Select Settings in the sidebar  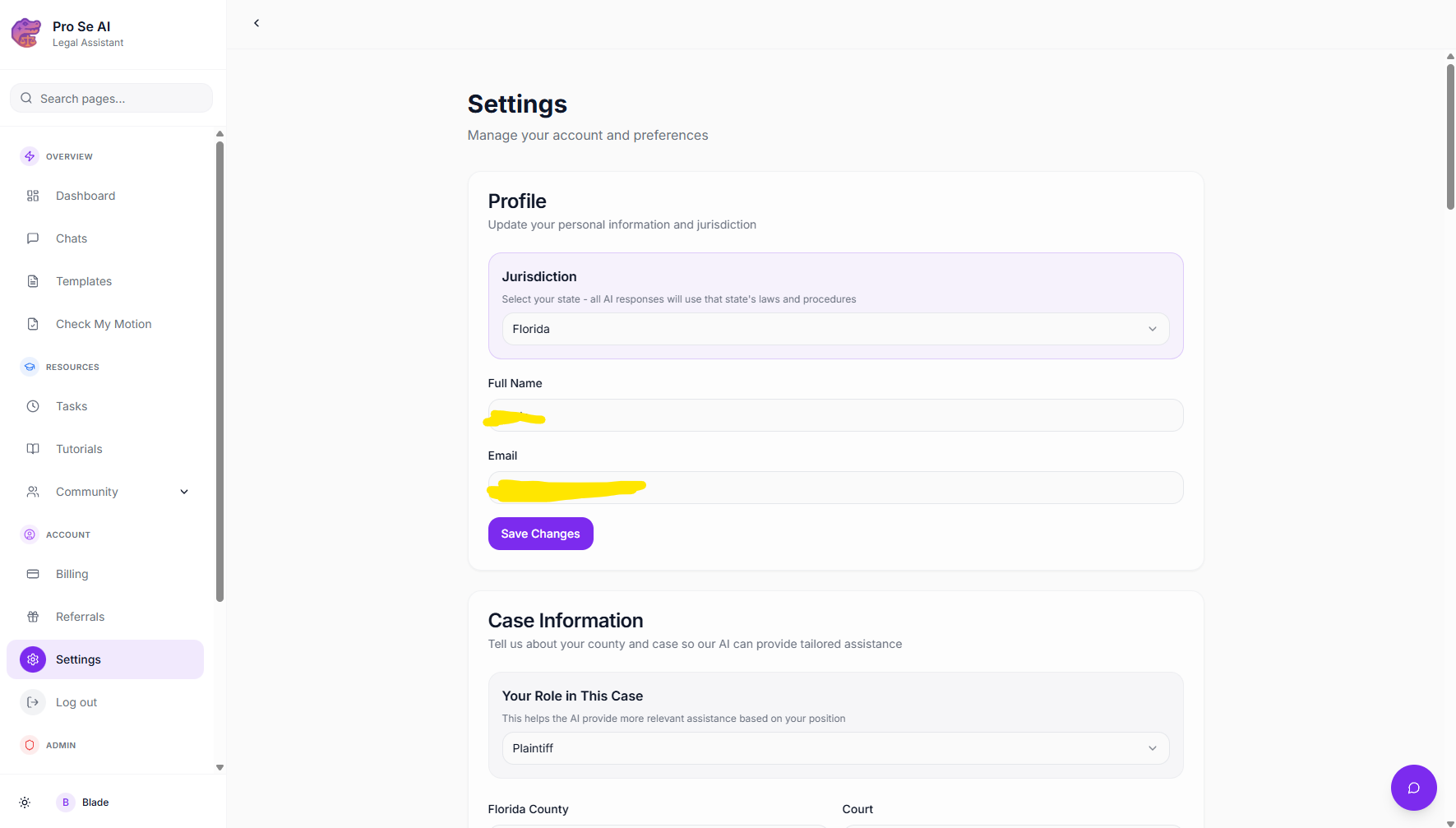point(78,659)
